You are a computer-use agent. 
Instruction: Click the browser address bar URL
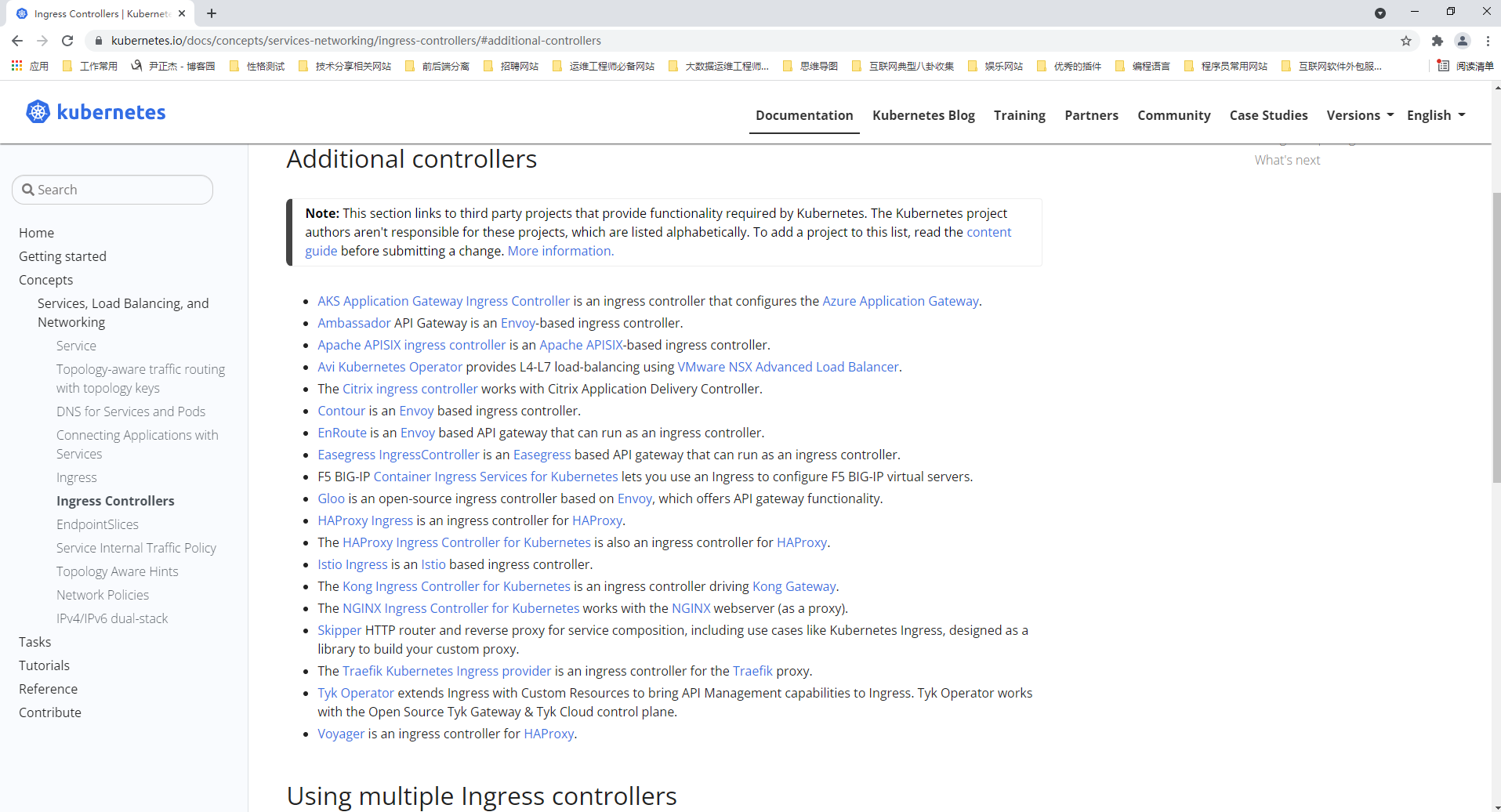(x=356, y=41)
